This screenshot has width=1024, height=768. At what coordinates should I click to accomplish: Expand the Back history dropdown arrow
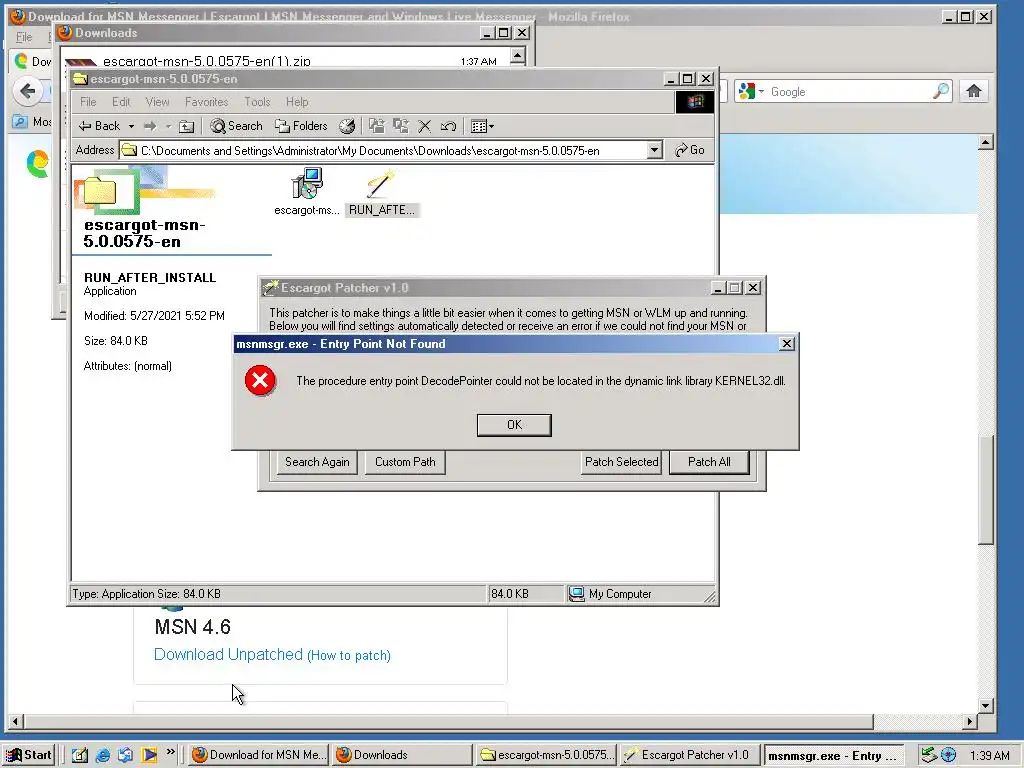pyautogui.click(x=131, y=126)
